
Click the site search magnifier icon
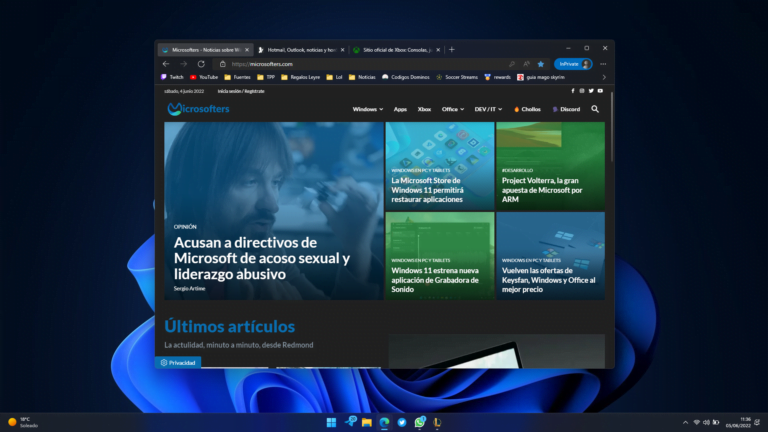pyautogui.click(x=595, y=109)
